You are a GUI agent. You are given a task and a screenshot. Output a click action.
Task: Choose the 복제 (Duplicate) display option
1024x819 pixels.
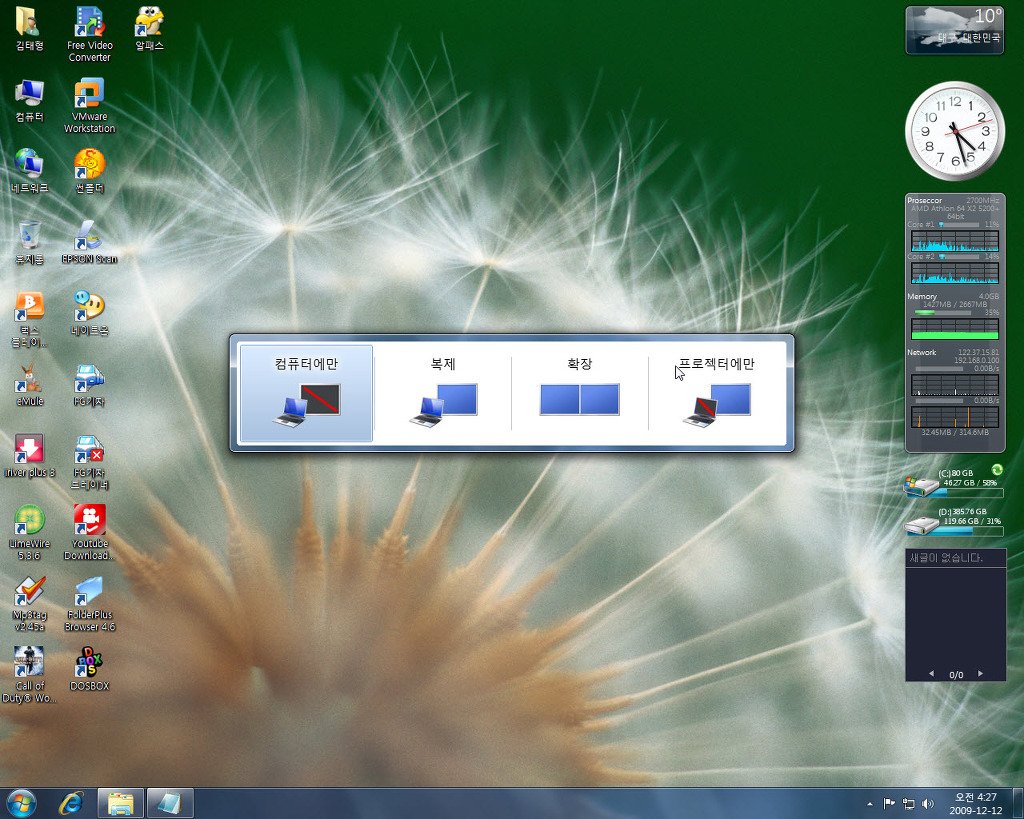(x=442, y=393)
